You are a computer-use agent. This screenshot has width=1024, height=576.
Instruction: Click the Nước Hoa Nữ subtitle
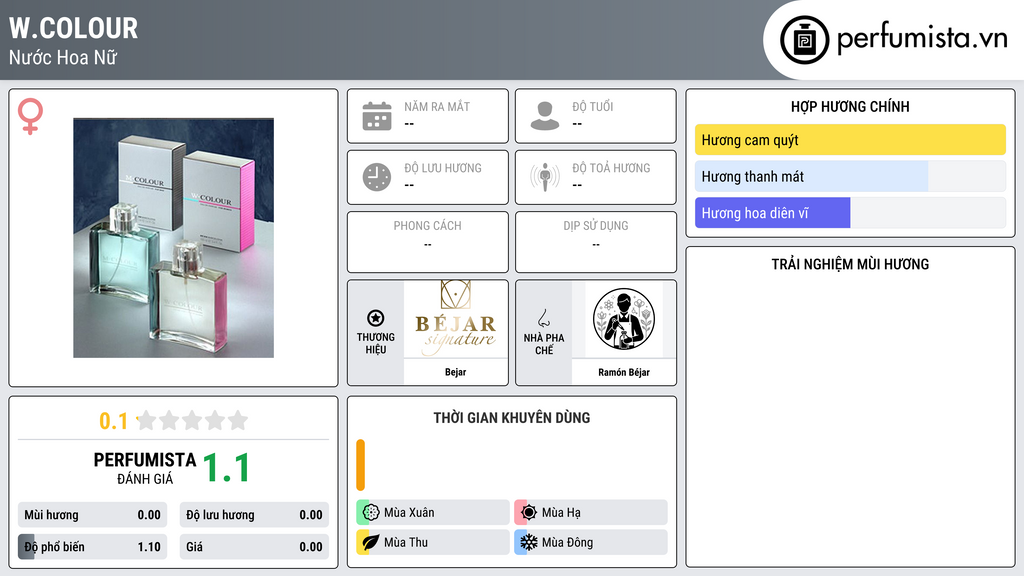(63, 57)
